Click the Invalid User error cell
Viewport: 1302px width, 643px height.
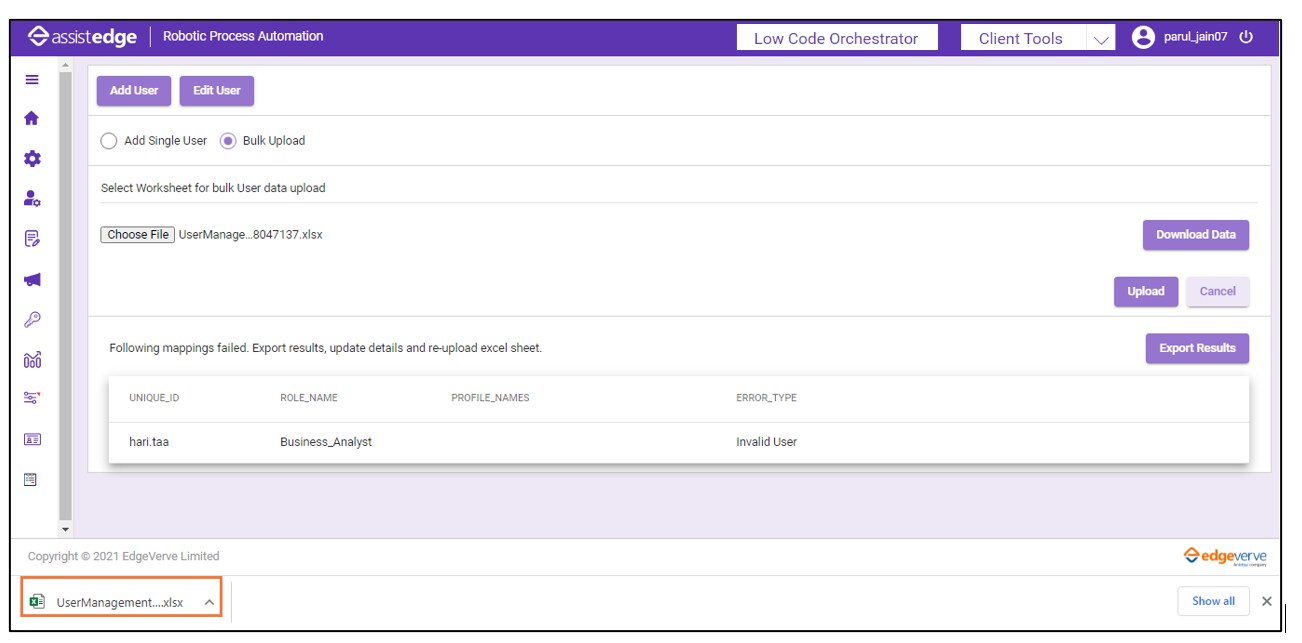[x=766, y=442]
